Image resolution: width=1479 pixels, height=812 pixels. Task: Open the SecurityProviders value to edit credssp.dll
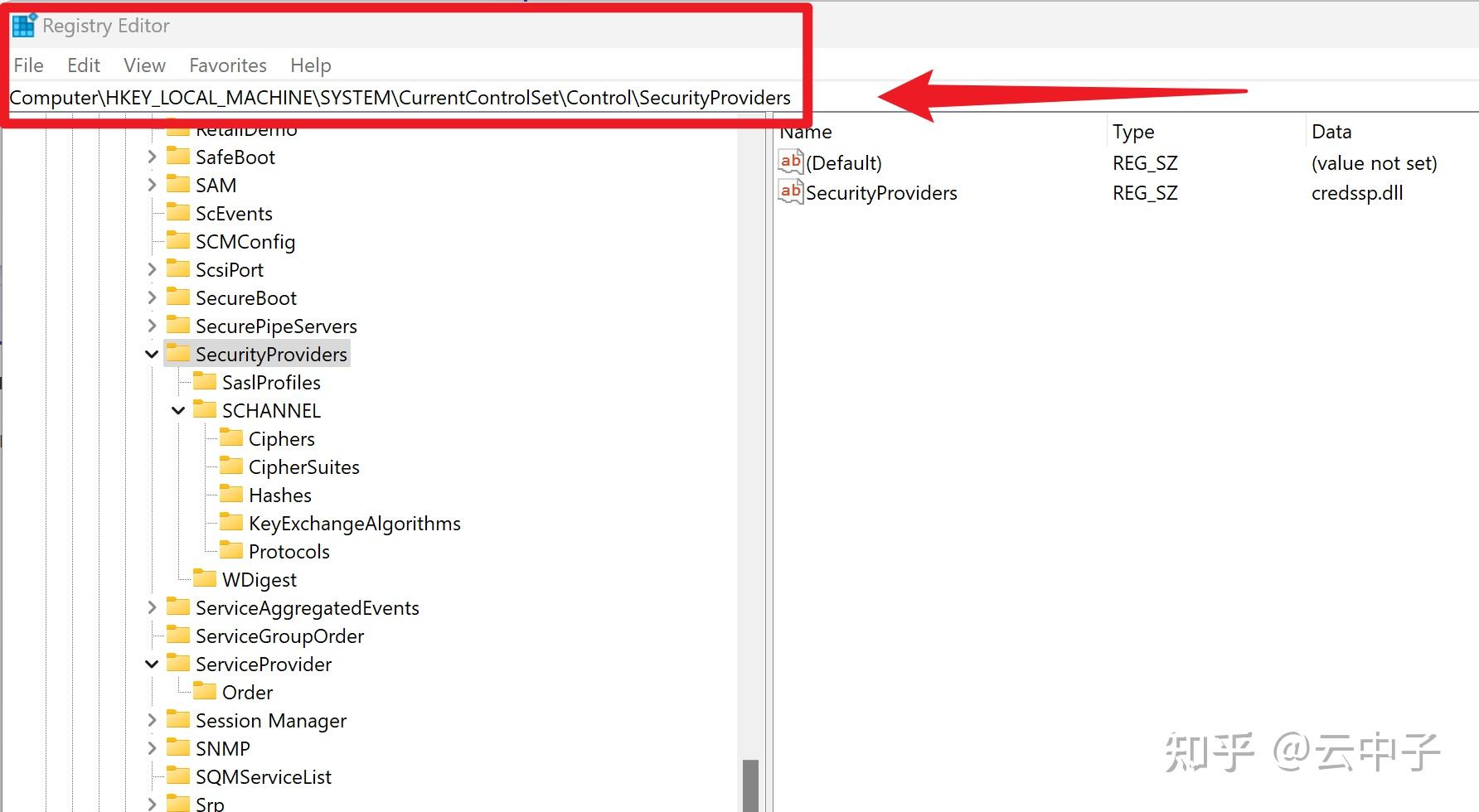click(x=882, y=192)
